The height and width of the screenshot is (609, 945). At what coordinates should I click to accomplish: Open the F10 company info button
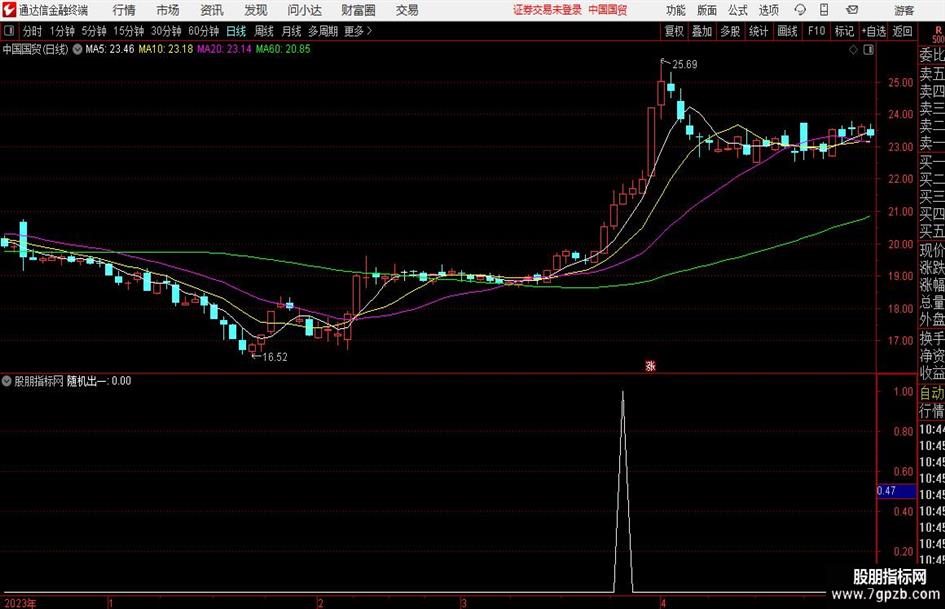pos(817,31)
